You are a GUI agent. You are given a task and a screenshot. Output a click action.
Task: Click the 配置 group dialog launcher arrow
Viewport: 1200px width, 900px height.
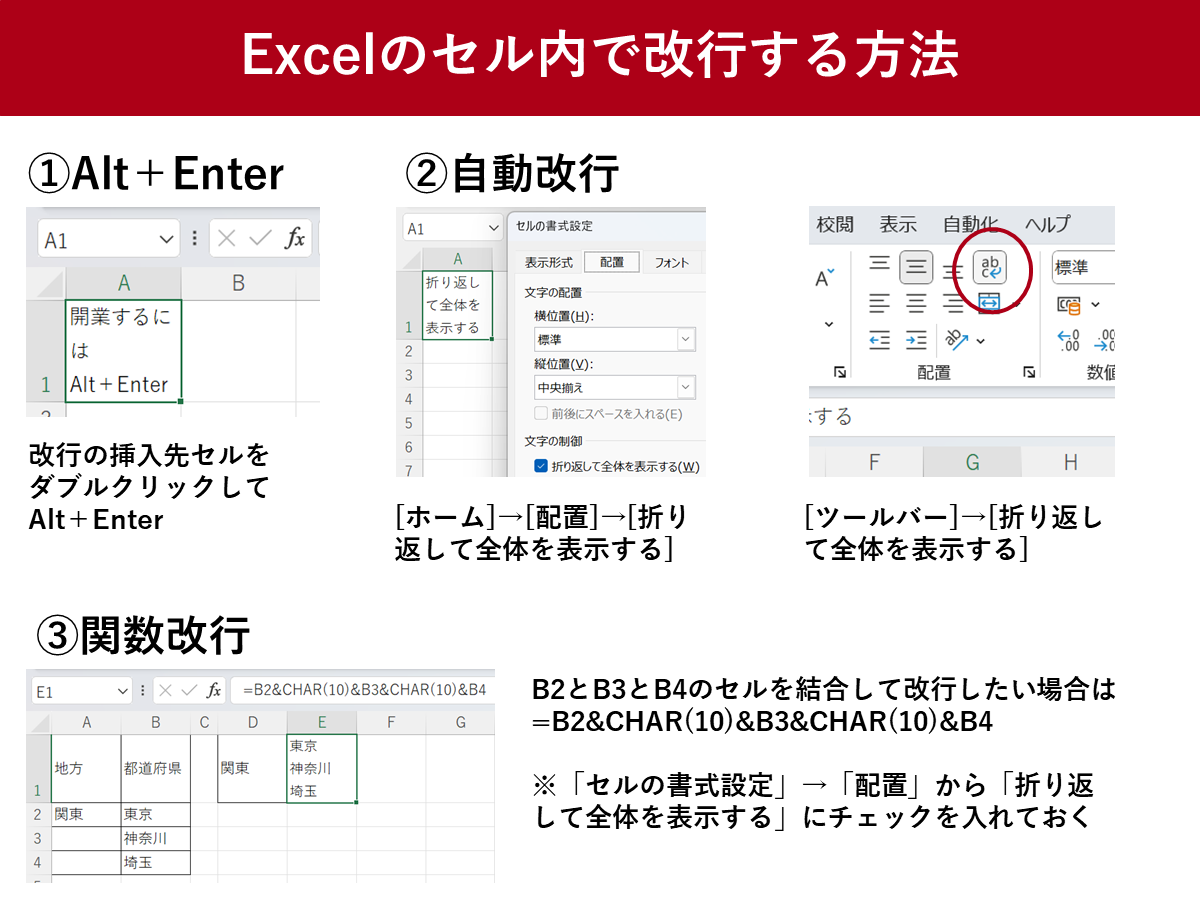point(1029,371)
